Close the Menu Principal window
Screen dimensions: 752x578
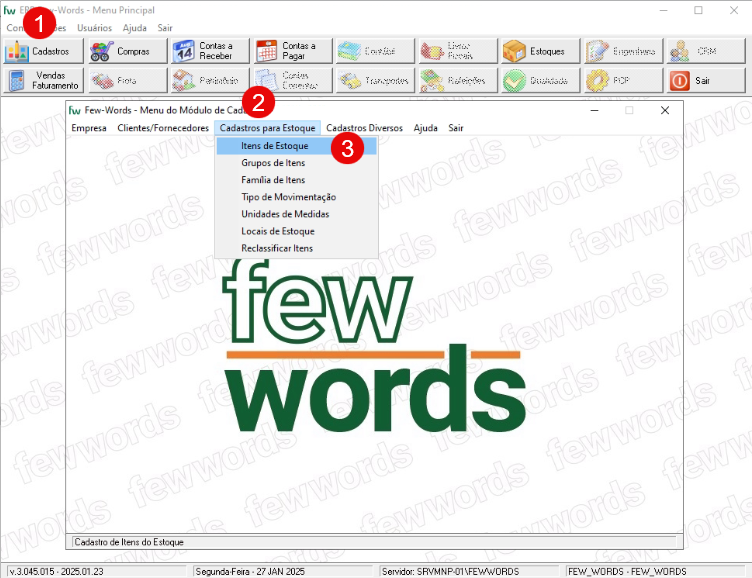[x=734, y=10]
